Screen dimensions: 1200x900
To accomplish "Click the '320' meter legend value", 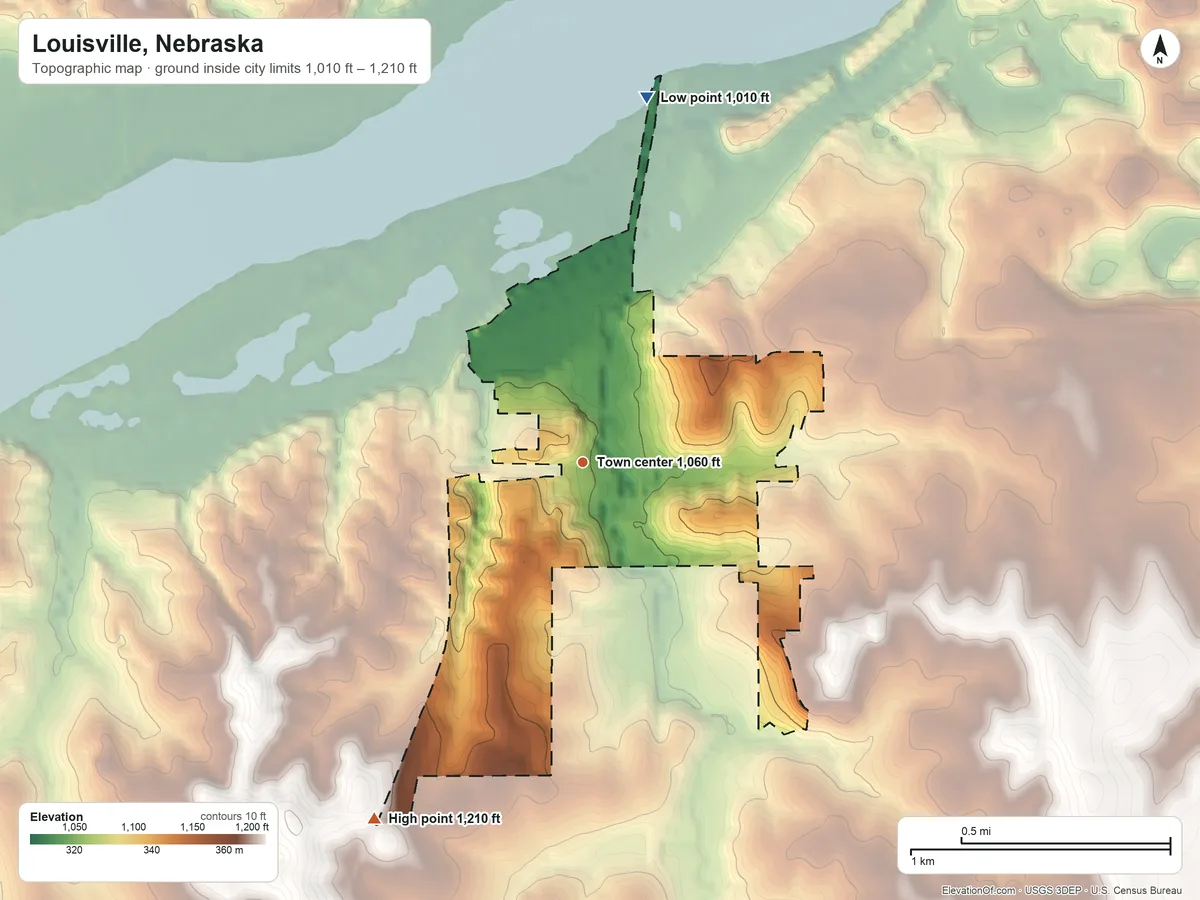I will [74, 851].
